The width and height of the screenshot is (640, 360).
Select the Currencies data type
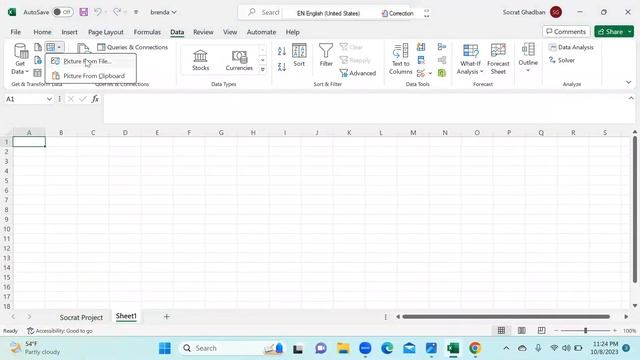(x=239, y=60)
